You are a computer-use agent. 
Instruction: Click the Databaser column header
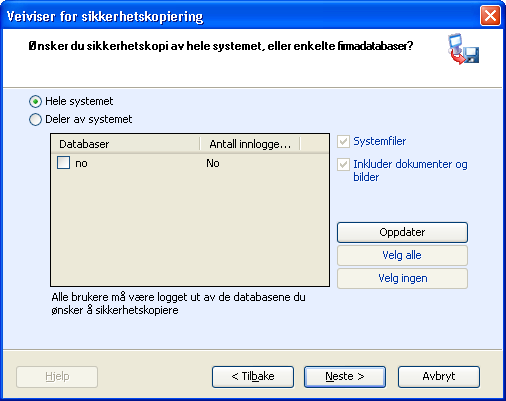125,144
